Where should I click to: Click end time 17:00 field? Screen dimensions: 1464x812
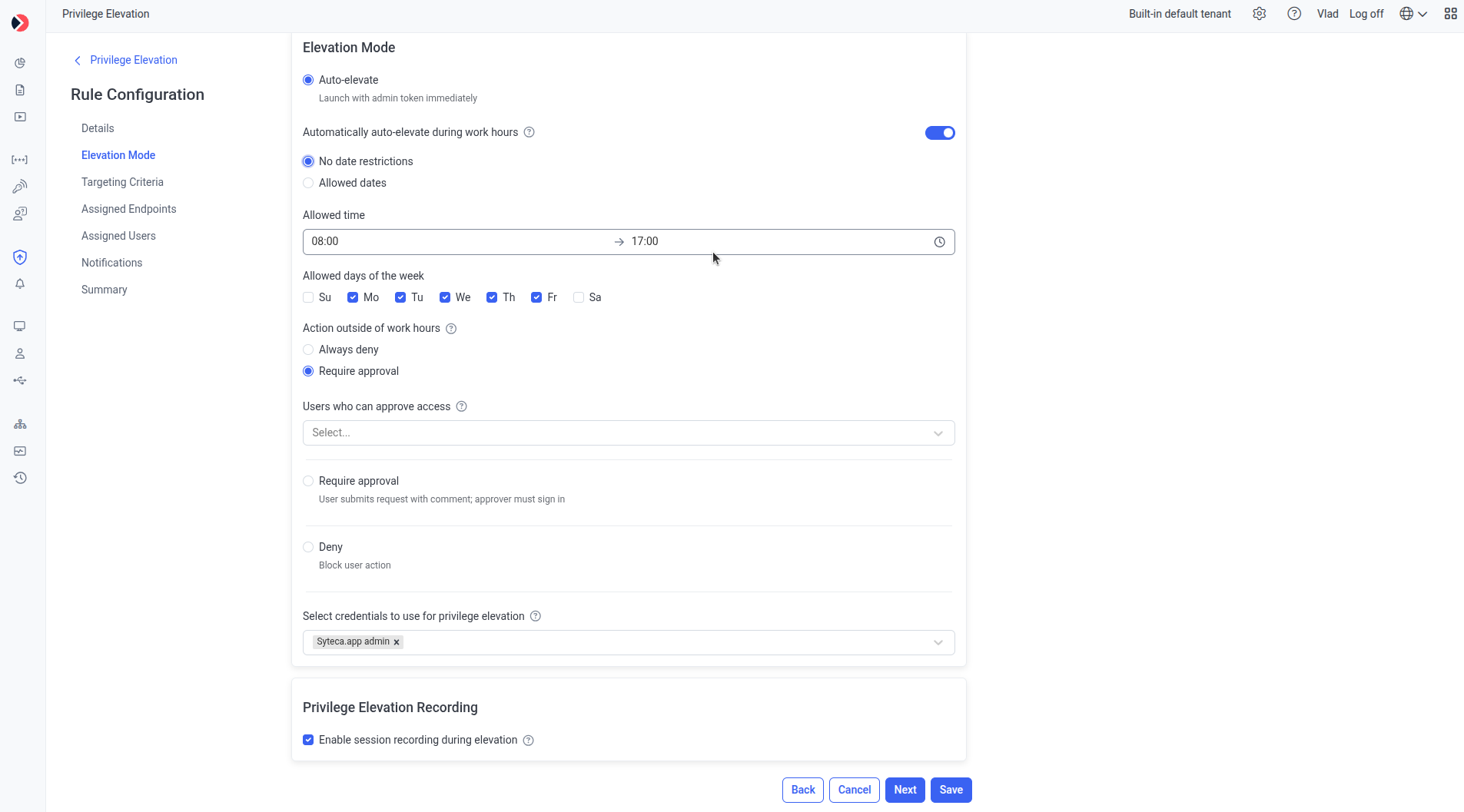[x=776, y=241]
